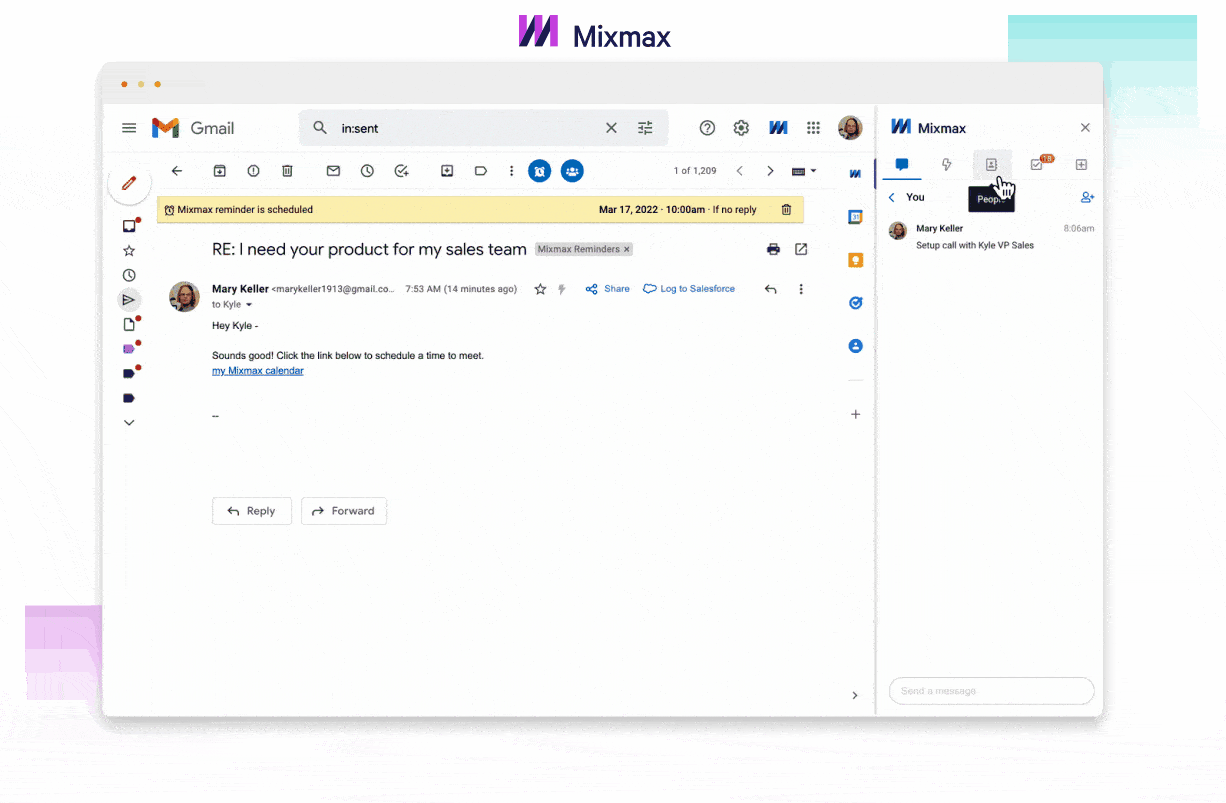The image size is (1226, 803).
Task: Switch to the Mixmax People tab
Action: (992, 165)
